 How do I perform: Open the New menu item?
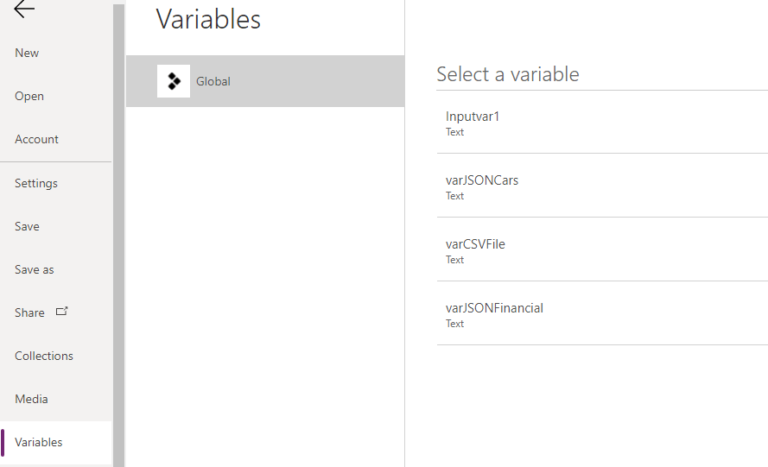pyautogui.click(x=27, y=53)
